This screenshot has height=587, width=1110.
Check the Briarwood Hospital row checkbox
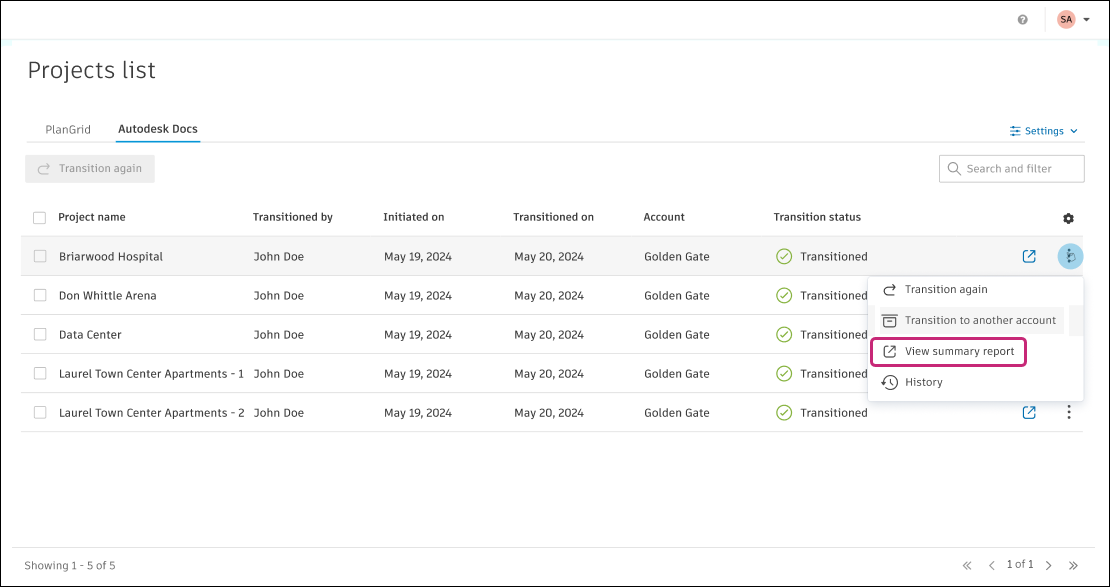pyautogui.click(x=40, y=257)
